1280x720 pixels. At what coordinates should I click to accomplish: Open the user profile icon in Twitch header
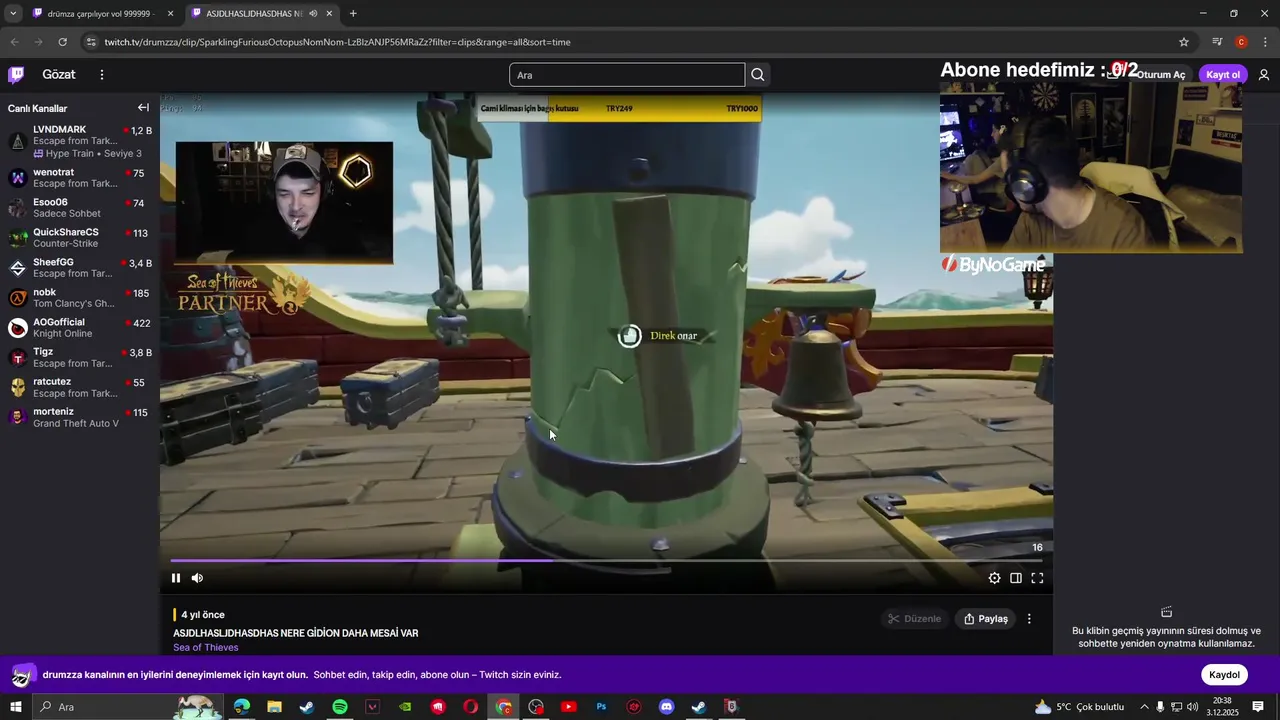(x=1264, y=75)
